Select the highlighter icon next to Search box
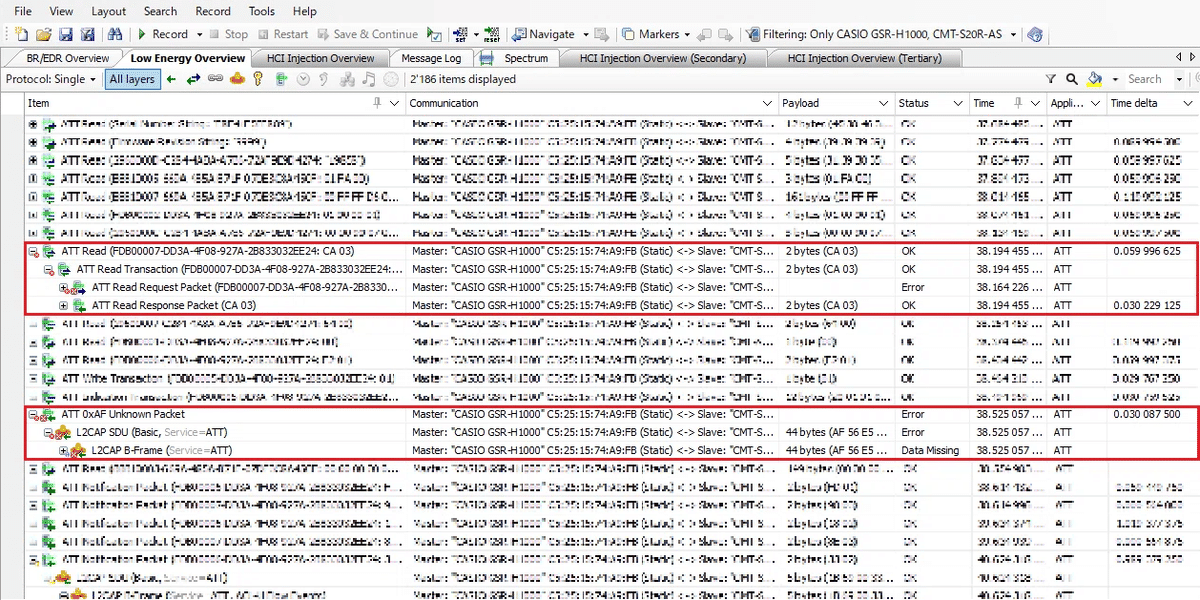1200x600 pixels. point(1093,79)
